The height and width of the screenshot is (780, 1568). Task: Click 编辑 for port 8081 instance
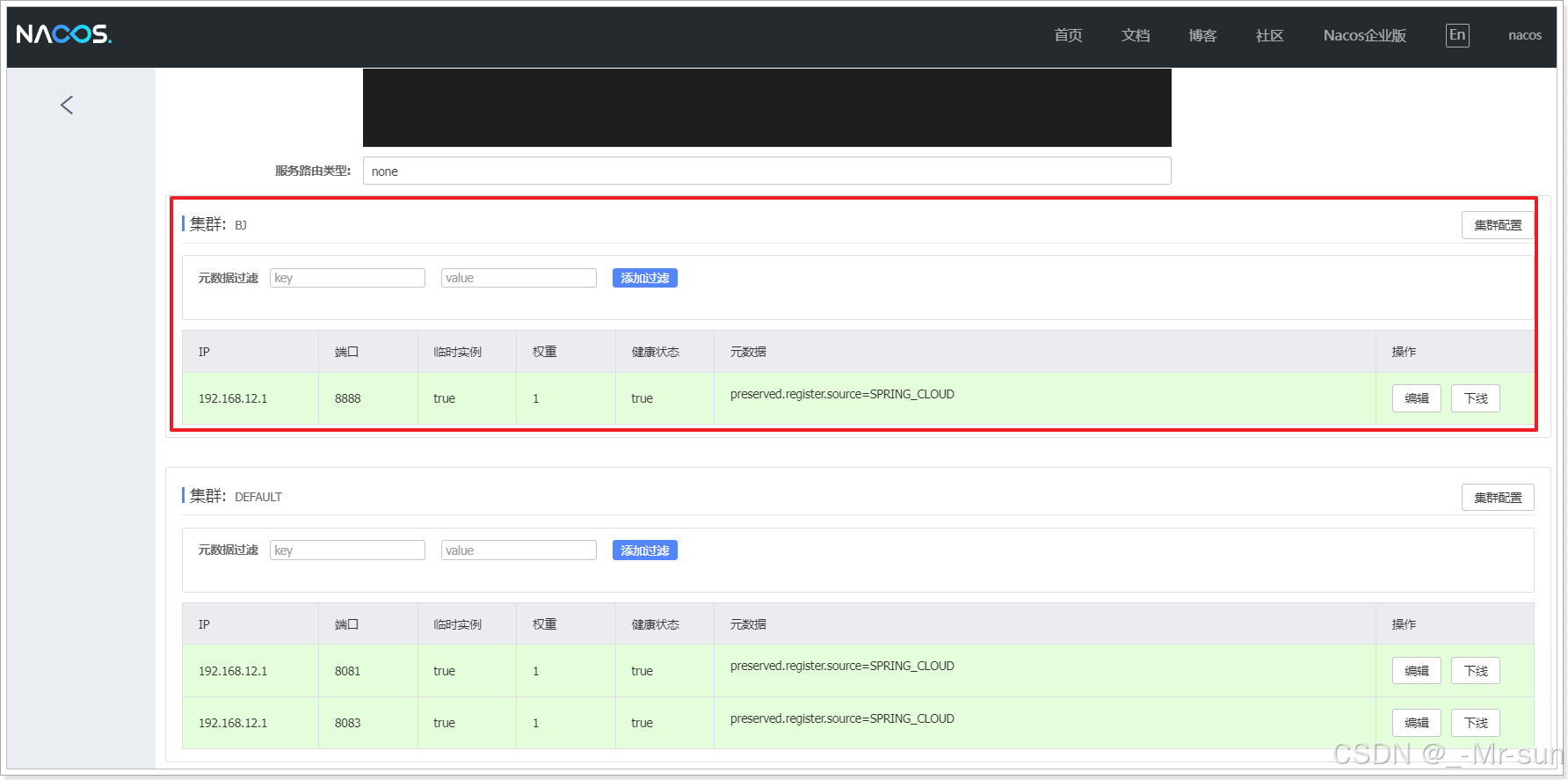(x=1417, y=671)
